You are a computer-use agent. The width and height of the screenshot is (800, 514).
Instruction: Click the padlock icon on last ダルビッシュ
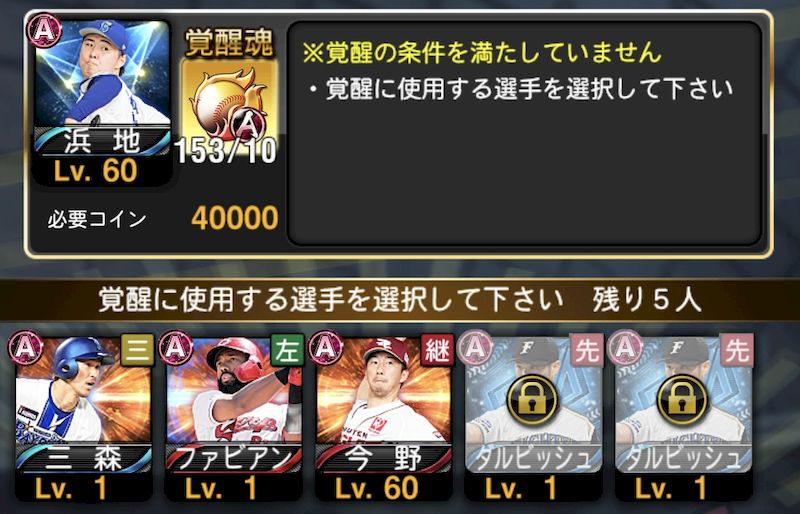682,399
